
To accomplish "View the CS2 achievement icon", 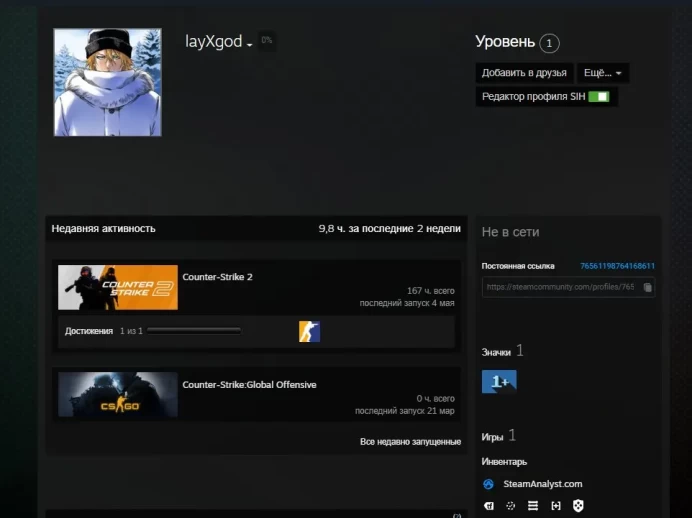I will tap(309, 331).
